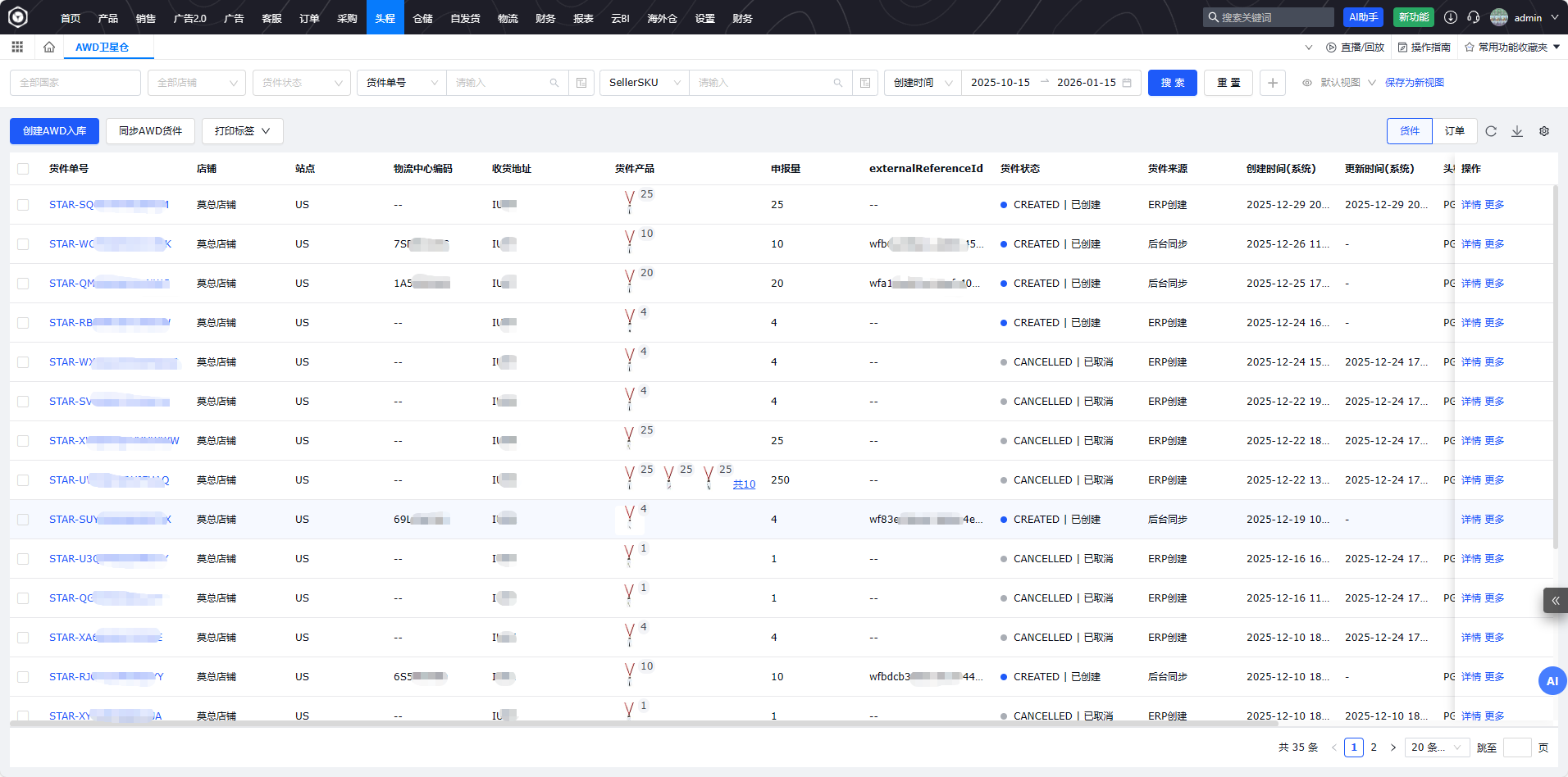The width and height of the screenshot is (1568, 777).
Task: Click the home icon beside AWD tab
Action: pos(49,48)
